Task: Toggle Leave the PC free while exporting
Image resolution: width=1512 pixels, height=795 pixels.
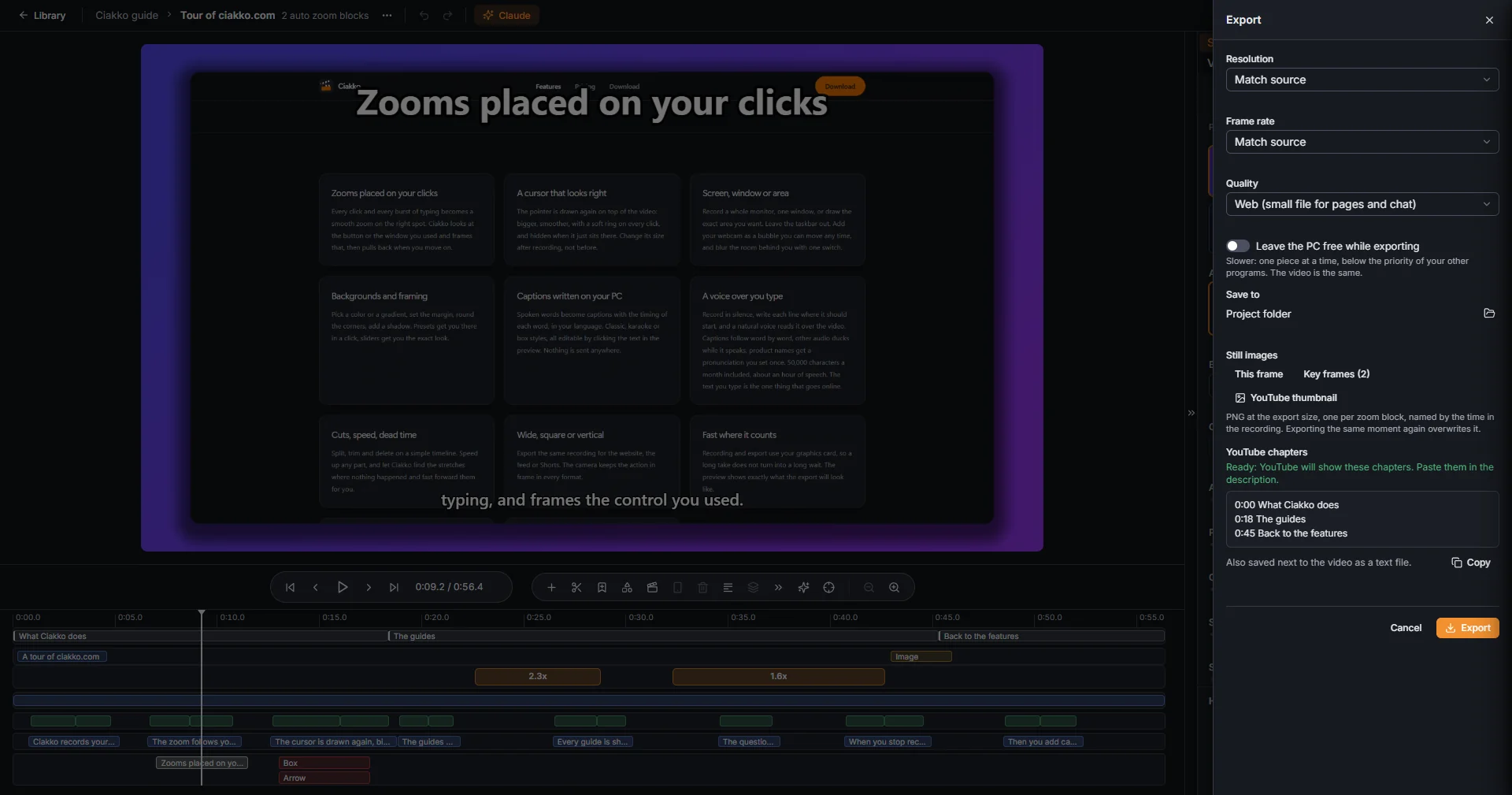Action: (1237, 246)
